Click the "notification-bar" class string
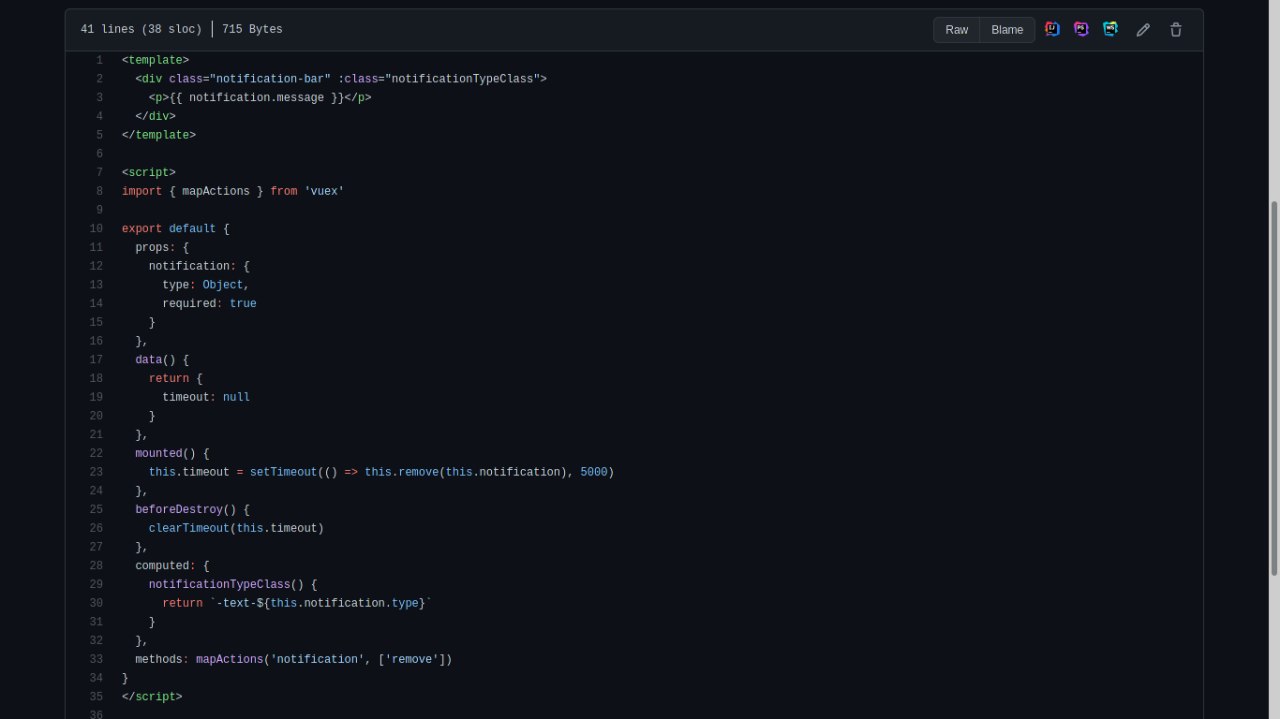 pyautogui.click(x=270, y=79)
